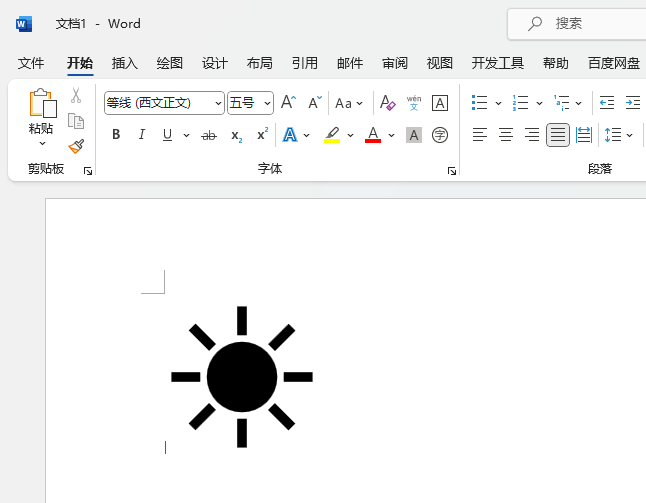Switch to the 设计 tab
This screenshot has height=503, width=646.
(215, 63)
